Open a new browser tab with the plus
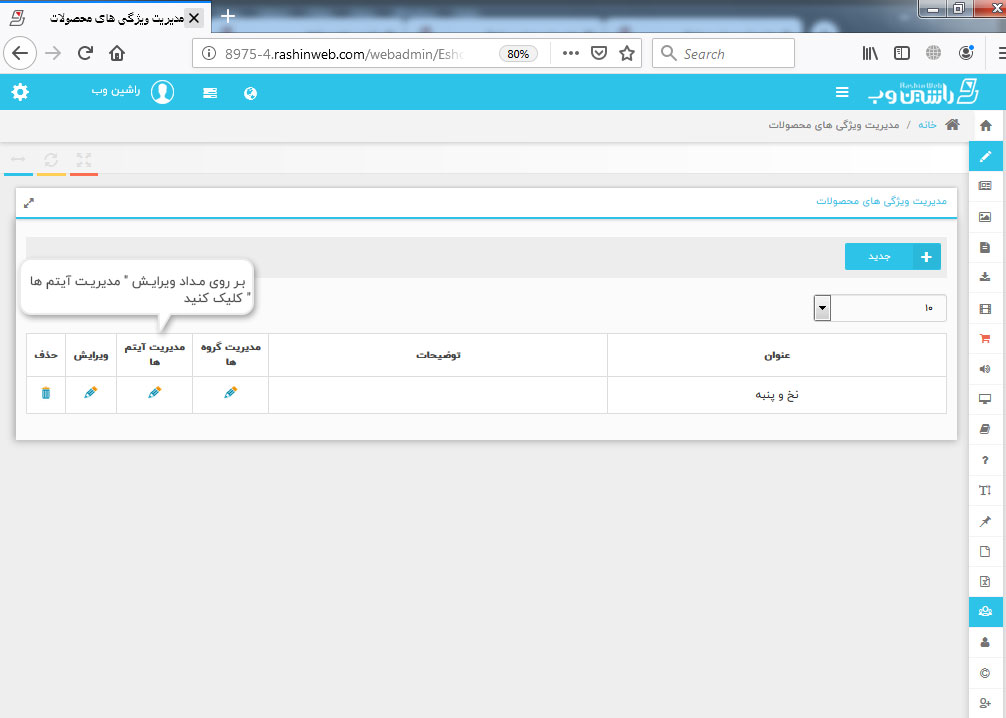The height and width of the screenshot is (718, 1006). (x=228, y=16)
